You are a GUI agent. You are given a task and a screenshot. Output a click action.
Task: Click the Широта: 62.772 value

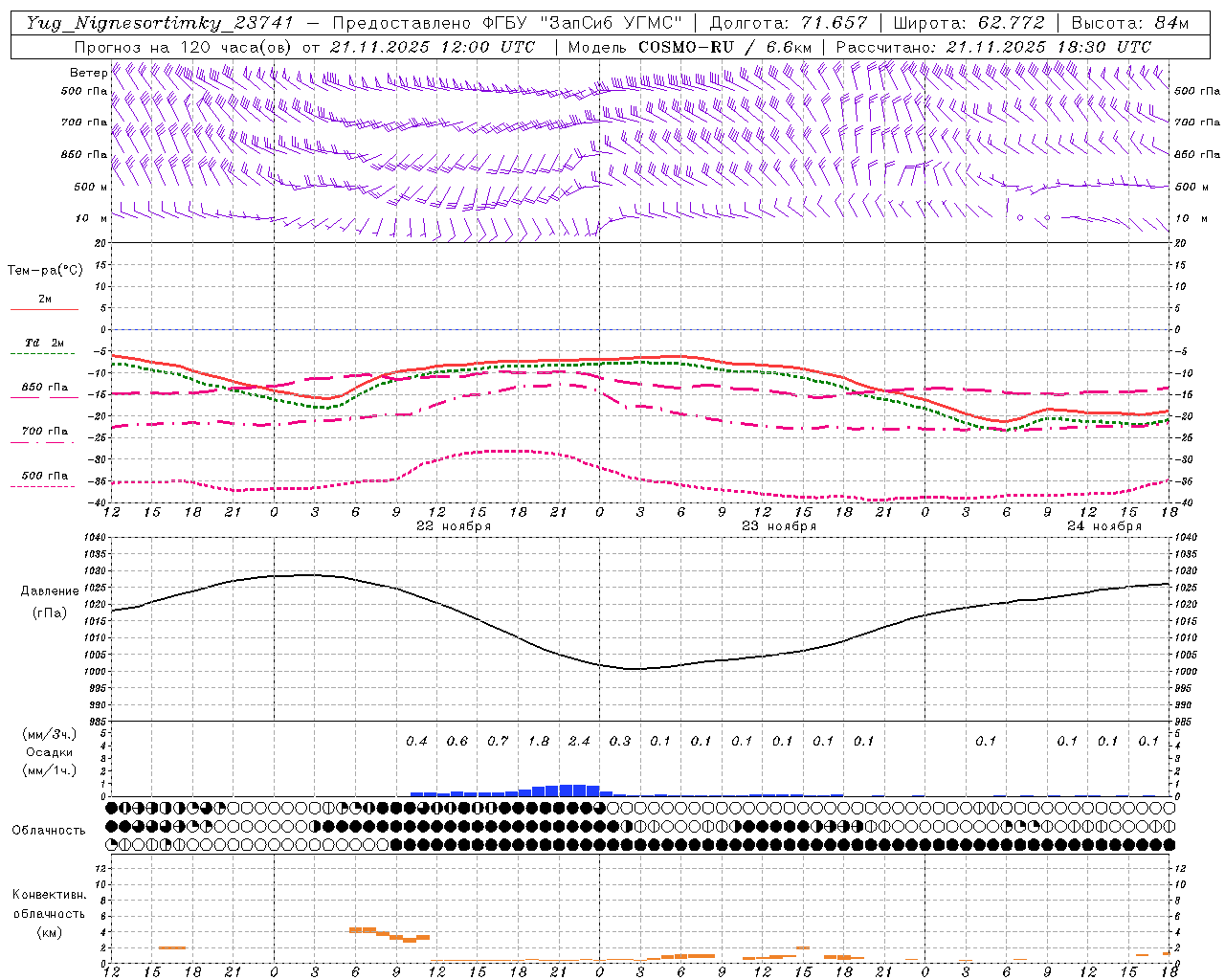[x=969, y=23]
